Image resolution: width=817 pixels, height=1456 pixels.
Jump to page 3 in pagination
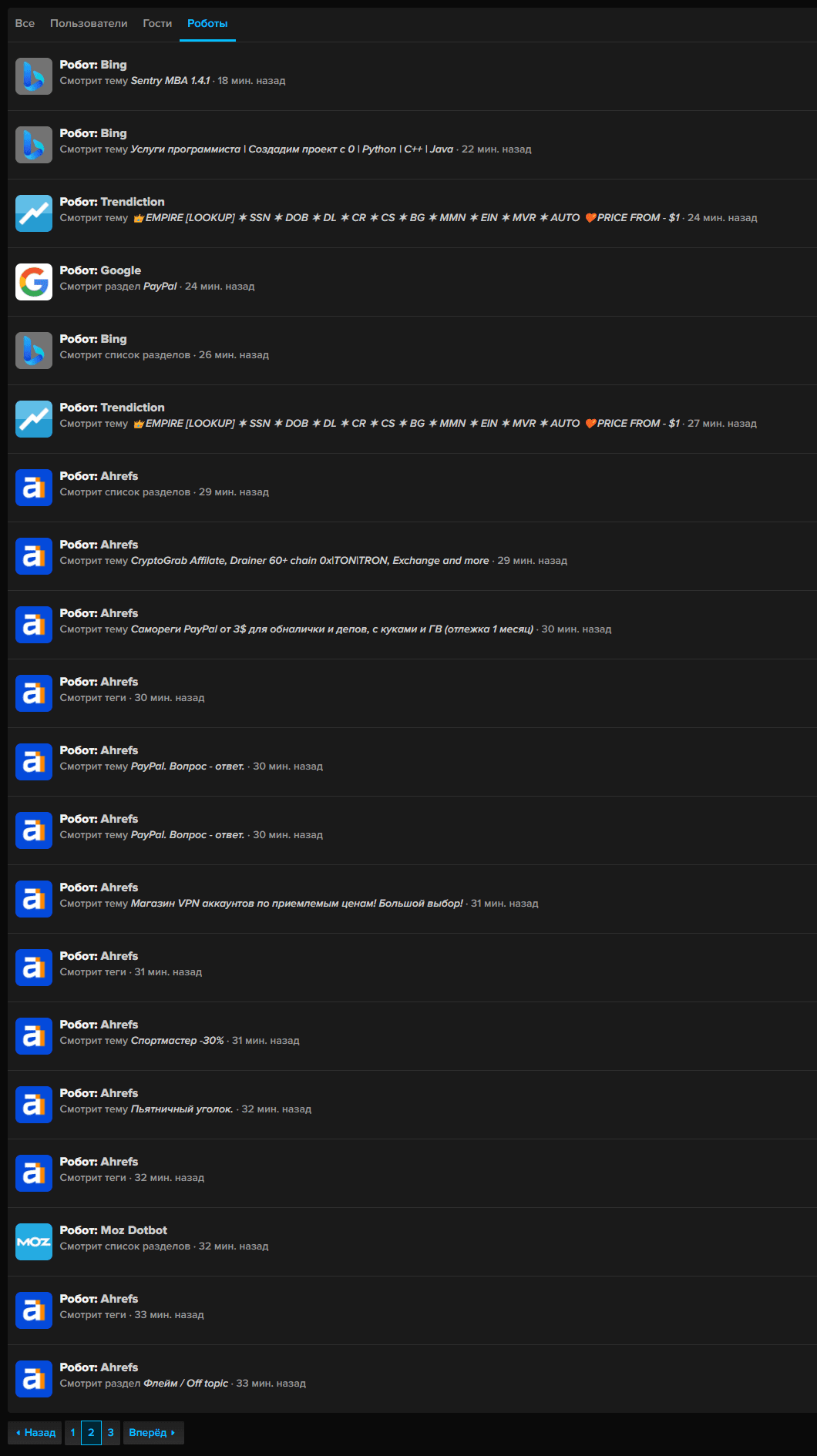pyautogui.click(x=110, y=1432)
